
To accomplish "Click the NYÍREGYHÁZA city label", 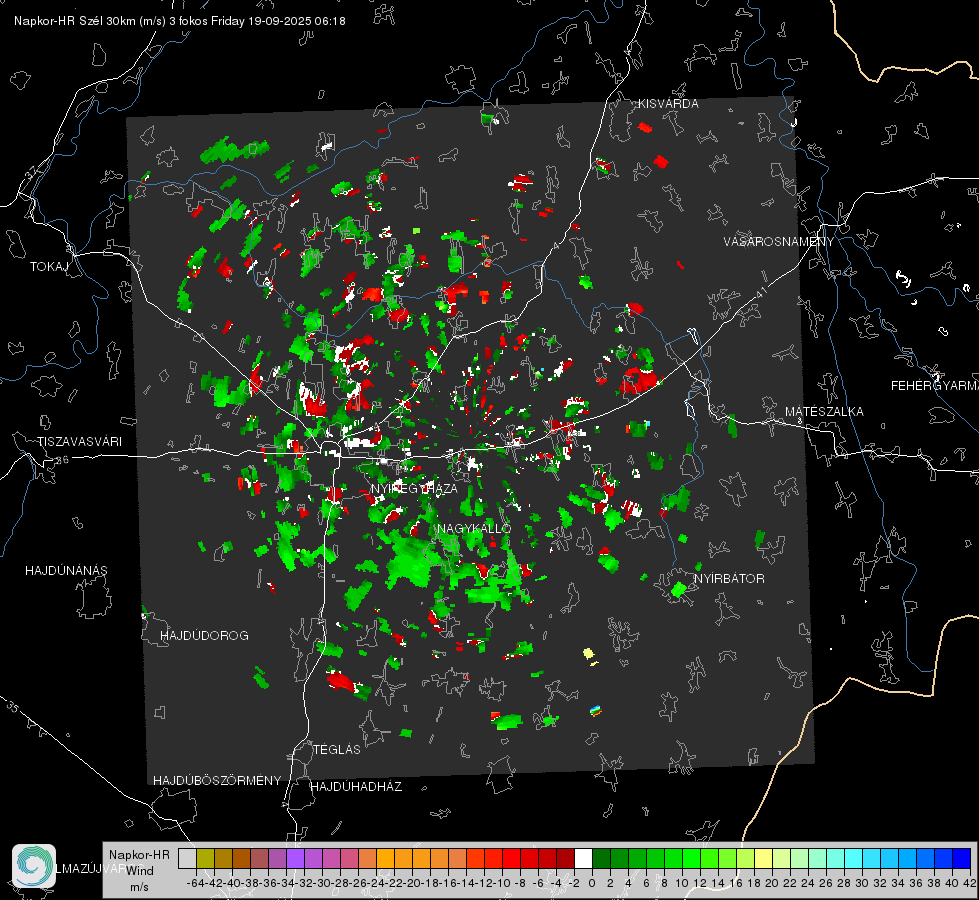I will pyautogui.click(x=414, y=488).
